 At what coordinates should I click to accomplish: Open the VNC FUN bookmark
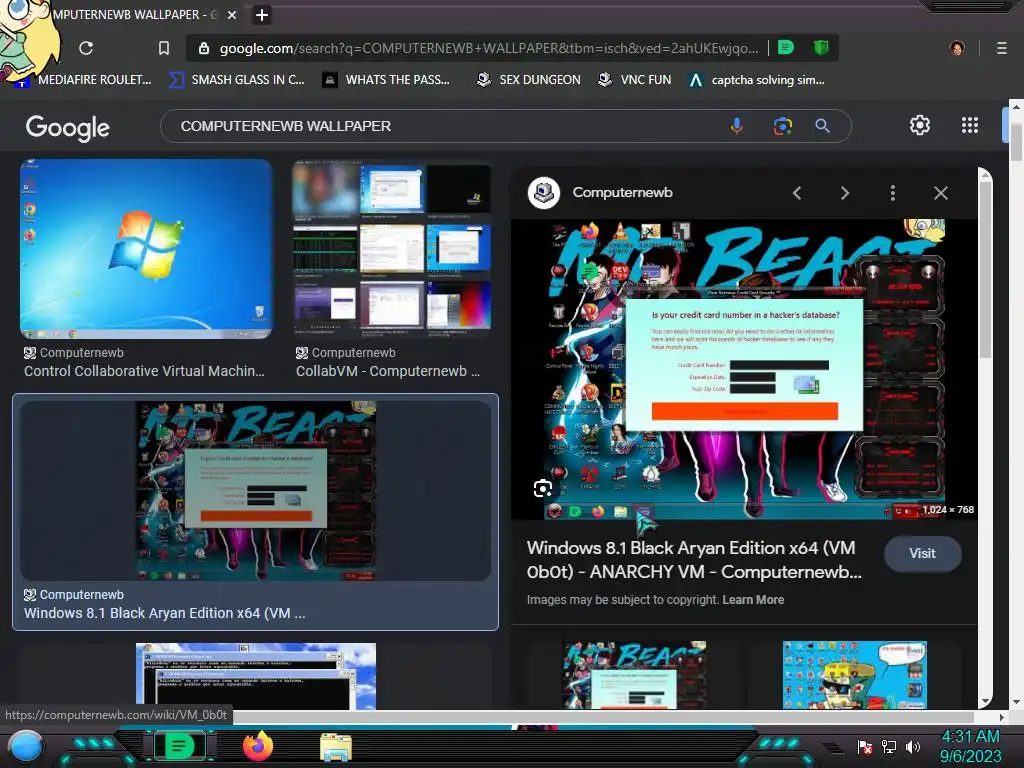point(635,80)
